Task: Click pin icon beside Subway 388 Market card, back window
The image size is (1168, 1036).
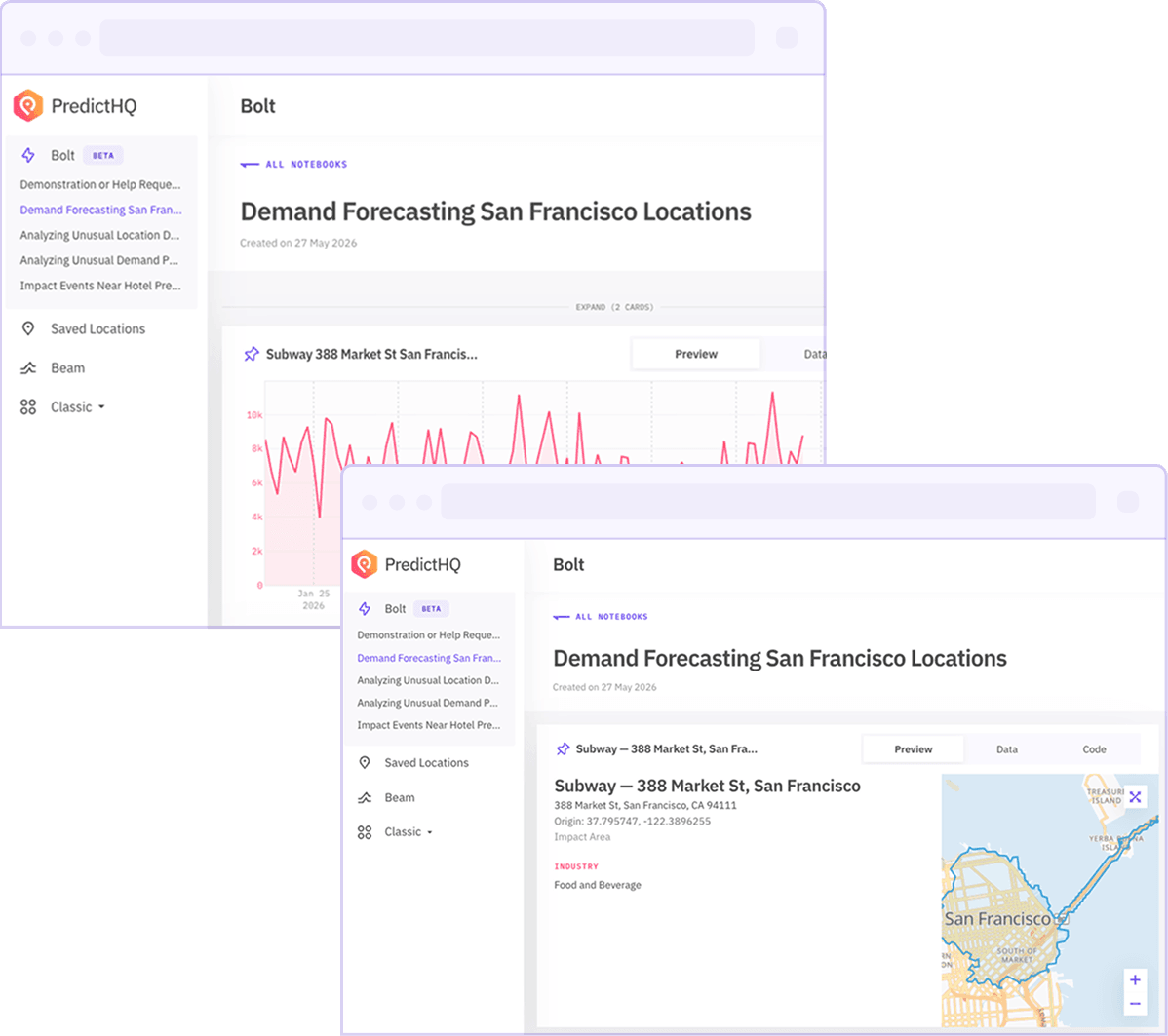Action: tap(252, 354)
